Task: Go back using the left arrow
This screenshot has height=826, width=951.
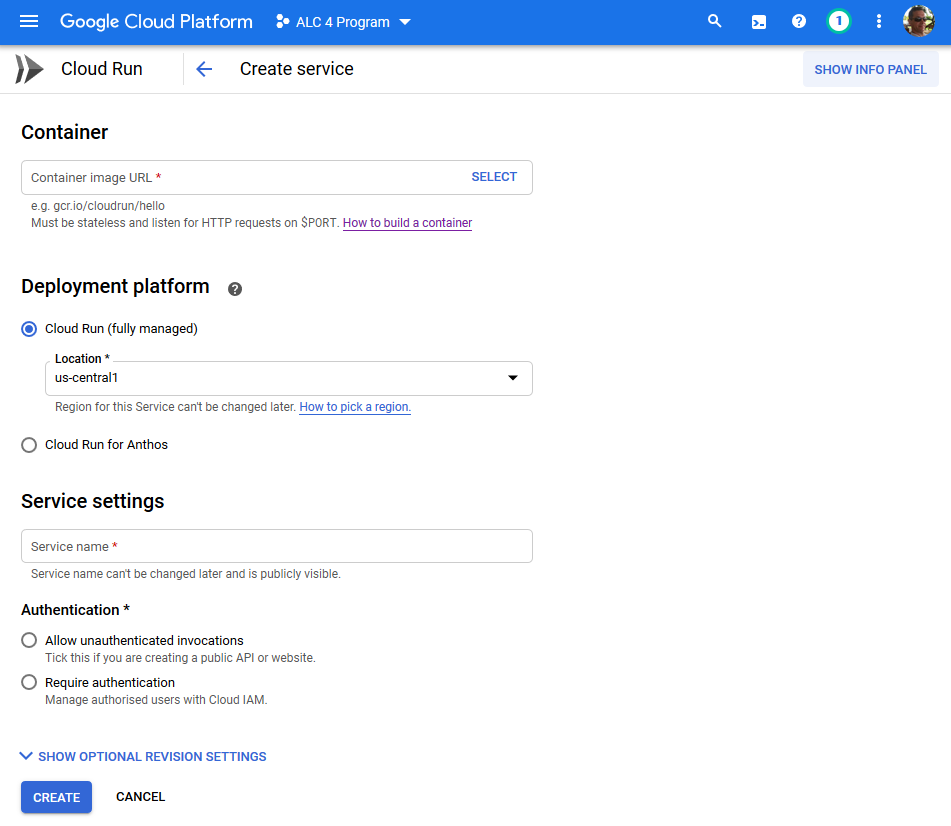Action: [204, 69]
